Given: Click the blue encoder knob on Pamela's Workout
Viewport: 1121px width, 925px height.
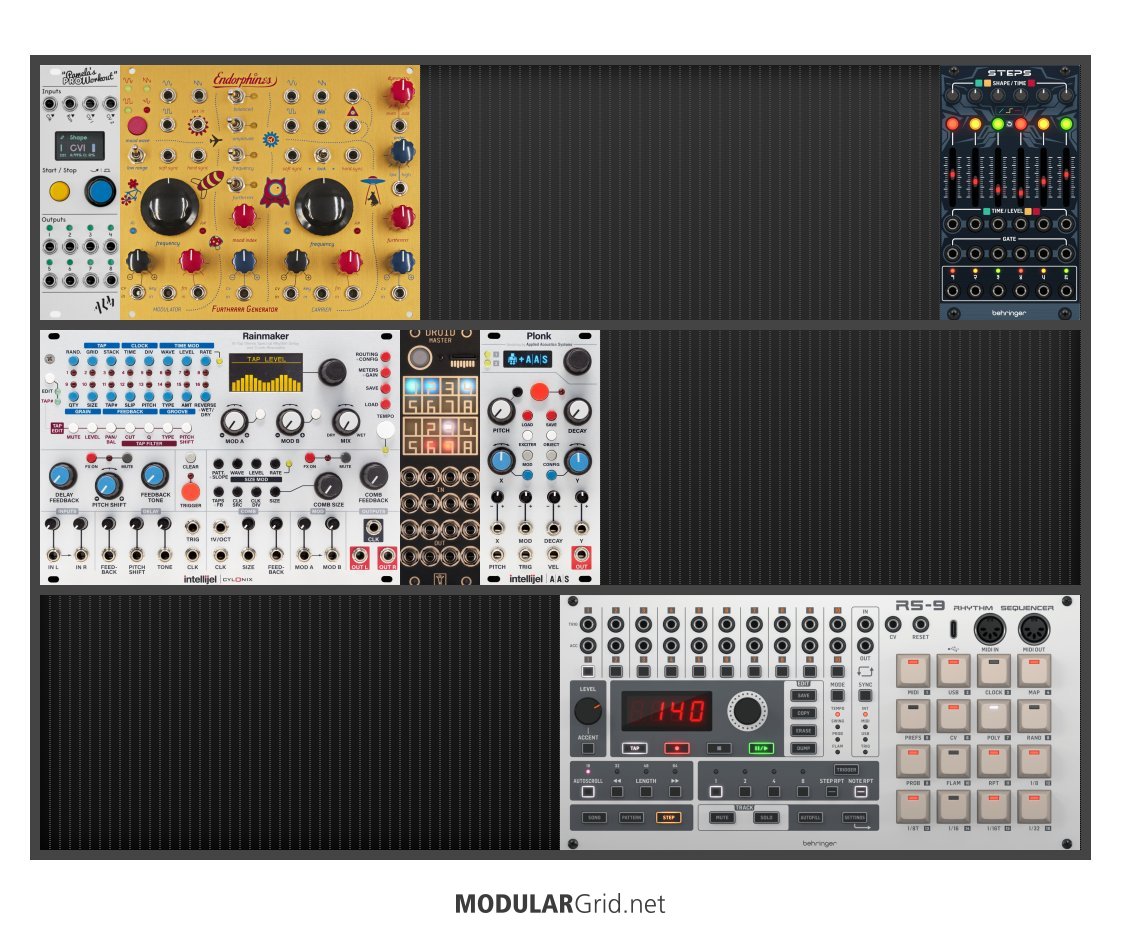Looking at the screenshot, I should [x=99, y=191].
